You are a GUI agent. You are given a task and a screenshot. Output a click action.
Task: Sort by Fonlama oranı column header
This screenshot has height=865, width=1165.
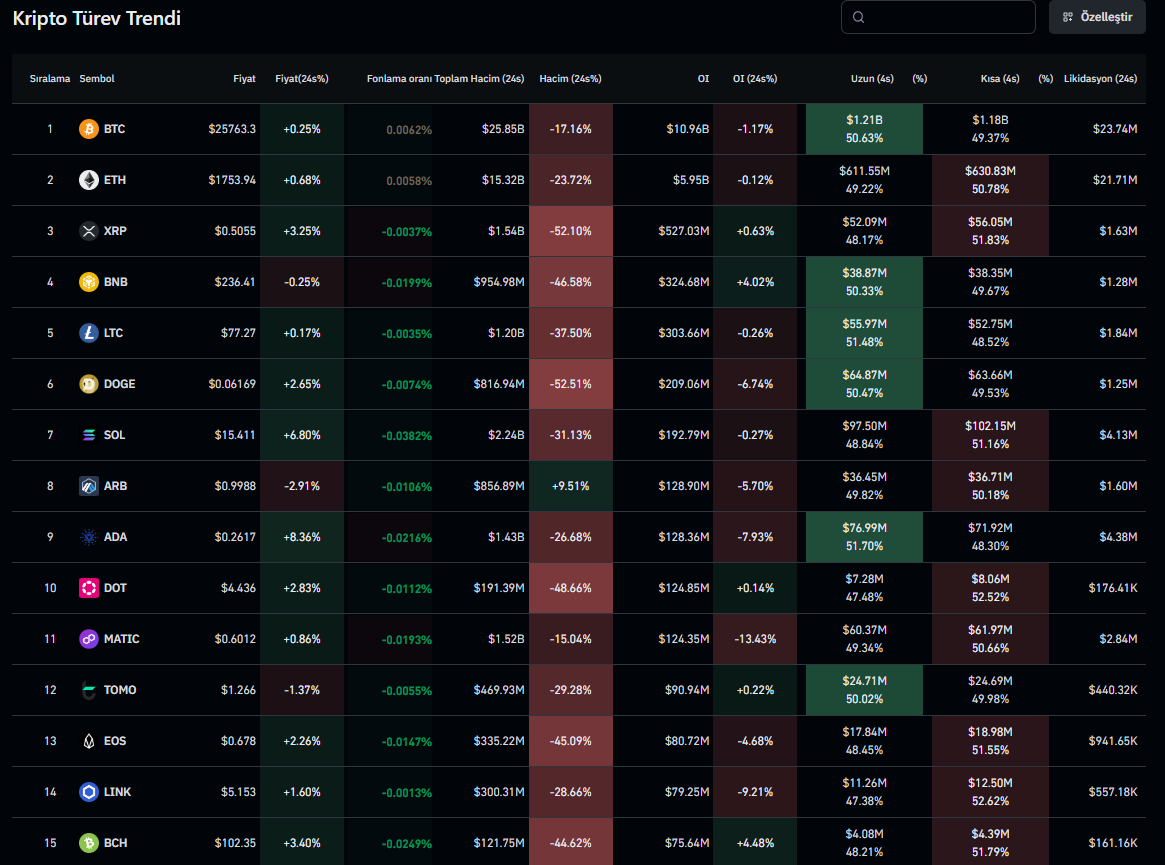[x=399, y=78]
